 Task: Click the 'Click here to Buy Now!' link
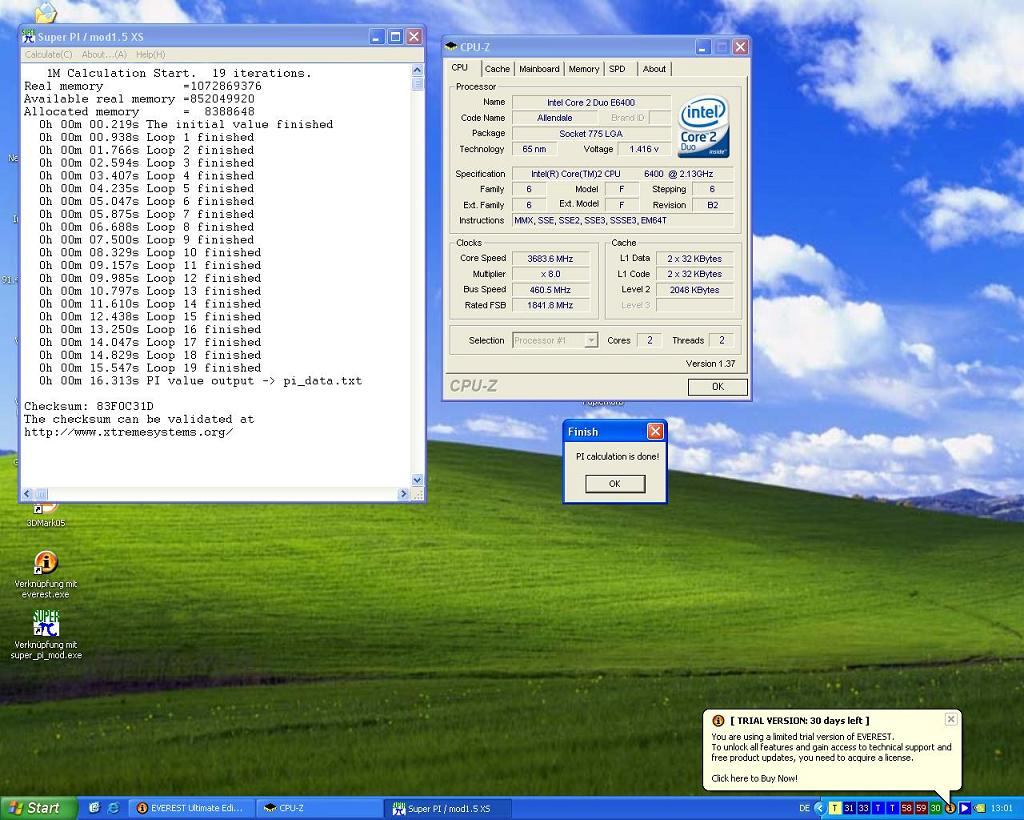(754, 778)
